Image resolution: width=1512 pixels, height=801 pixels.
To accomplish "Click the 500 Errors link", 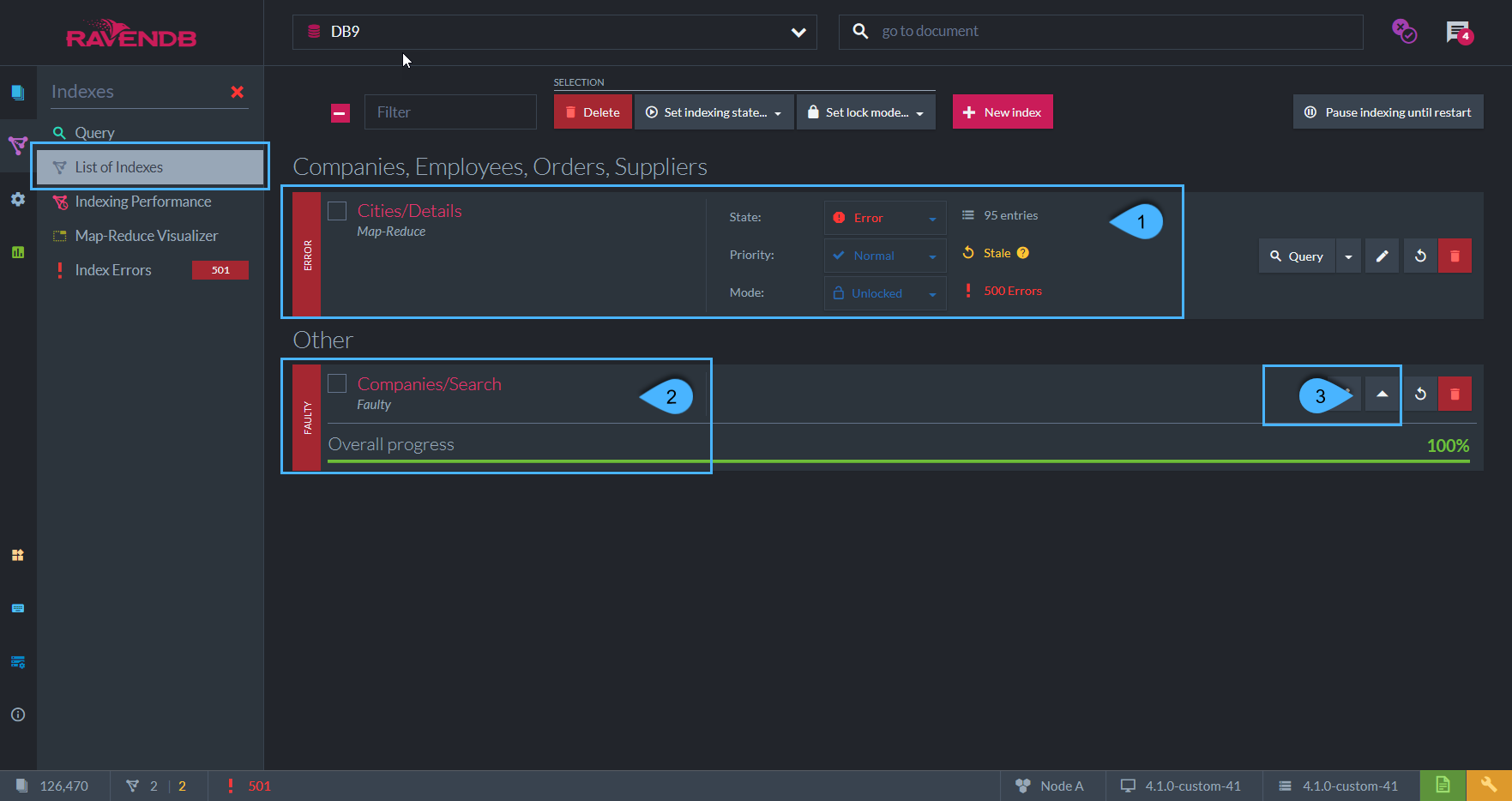I will tap(1013, 291).
